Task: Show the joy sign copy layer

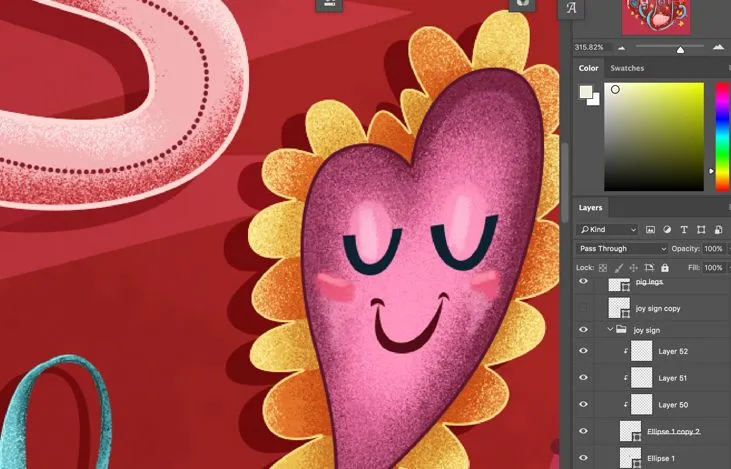Action: click(583, 308)
